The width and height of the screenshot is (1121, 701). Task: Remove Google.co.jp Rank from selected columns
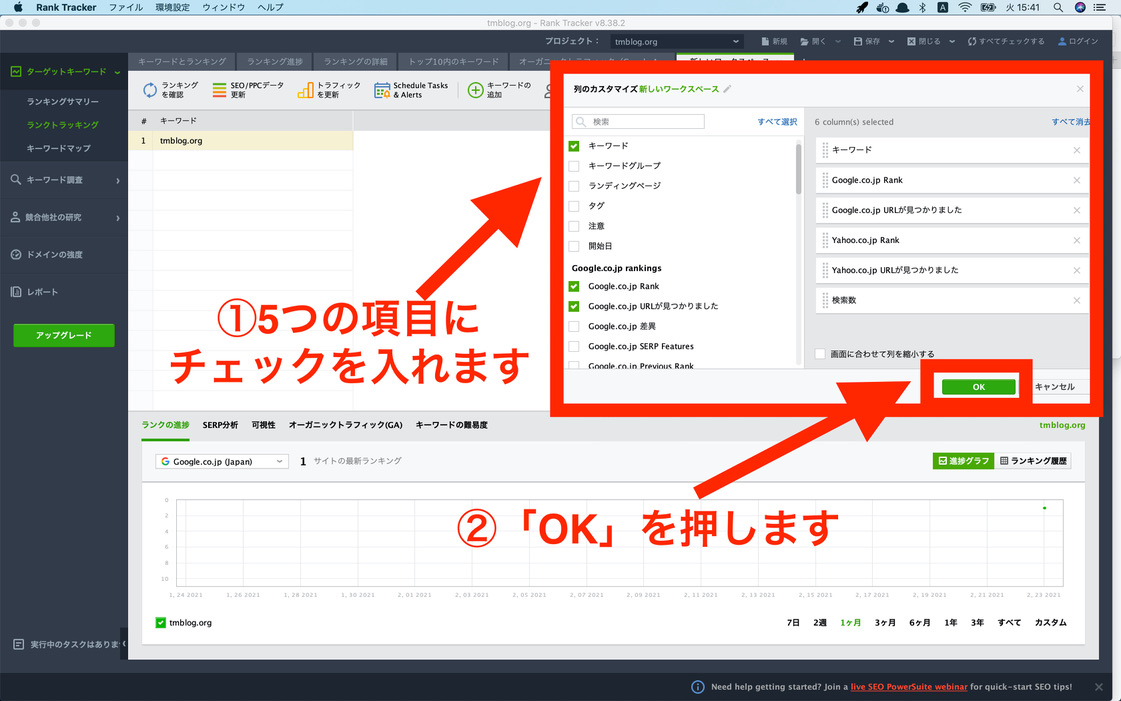[1077, 180]
